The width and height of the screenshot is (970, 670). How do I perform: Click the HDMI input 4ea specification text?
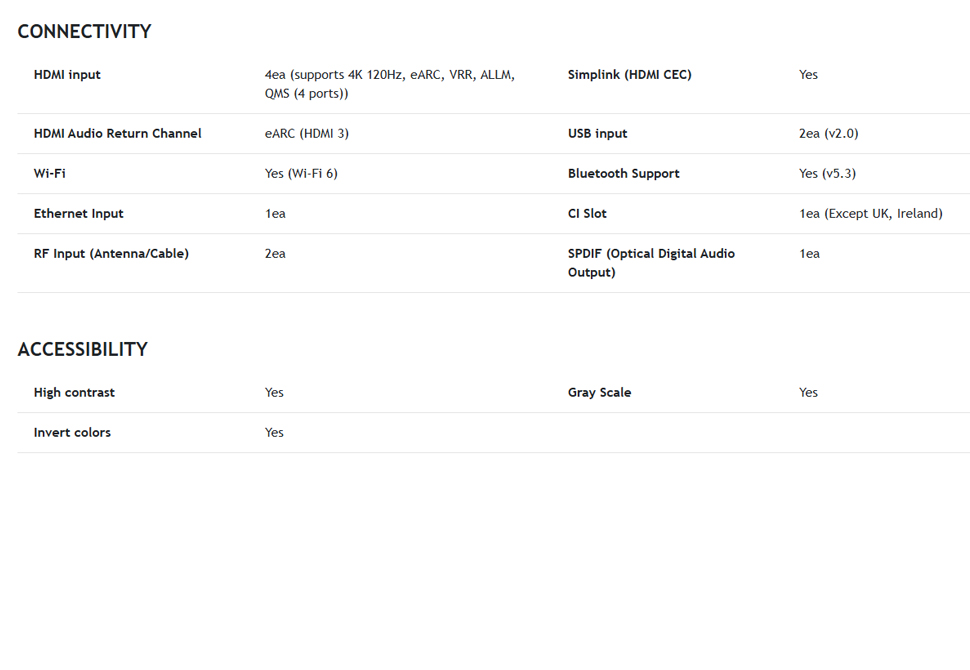[390, 84]
